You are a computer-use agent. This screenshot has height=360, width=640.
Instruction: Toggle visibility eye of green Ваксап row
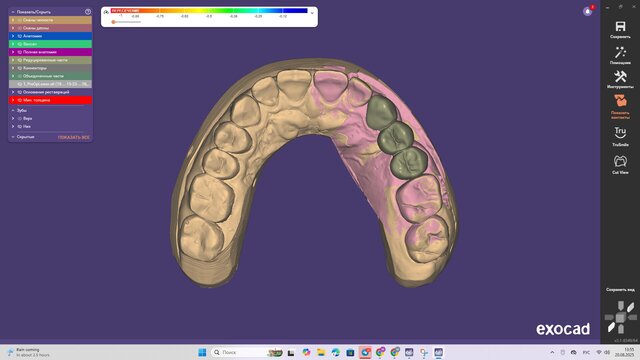(x=20, y=44)
